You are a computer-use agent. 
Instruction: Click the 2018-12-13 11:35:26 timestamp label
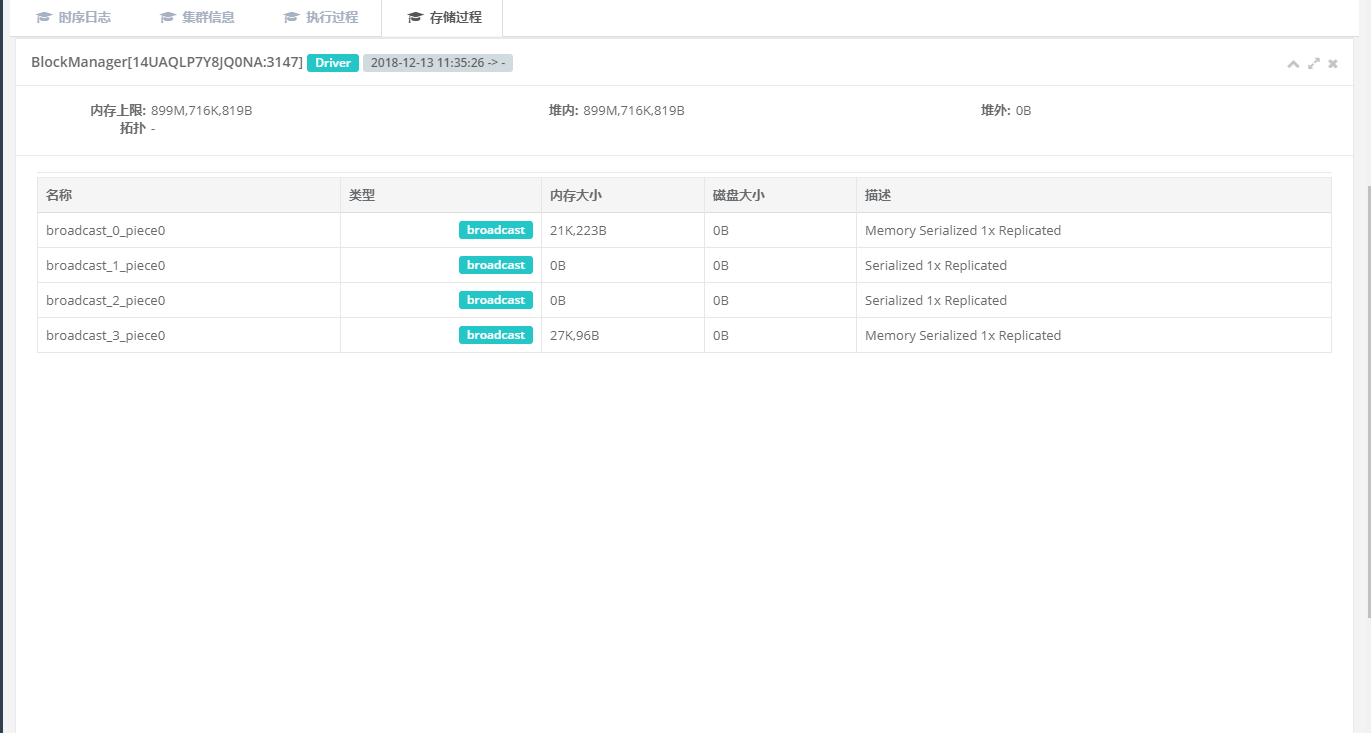pyautogui.click(x=437, y=63)
